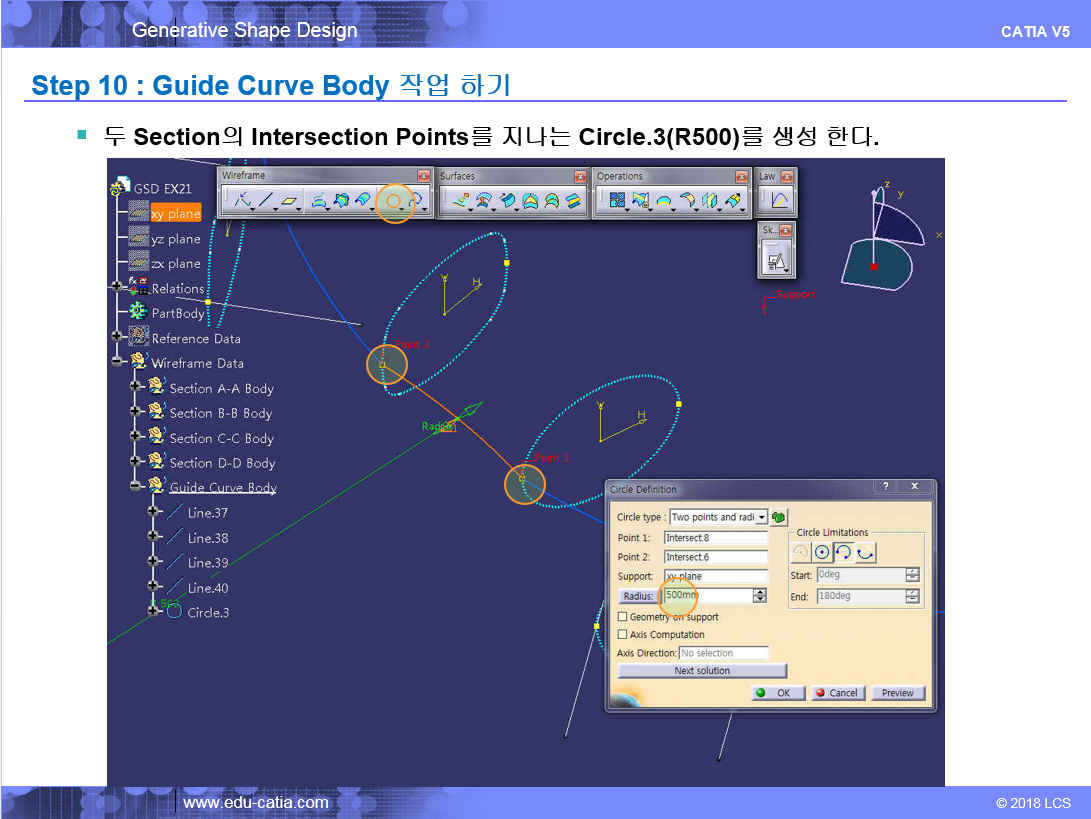The width and height of the screenshot is (1091, 819).
Task: Click the first icon in the Surfaces toolbar
Action: (x=461, y=201)
